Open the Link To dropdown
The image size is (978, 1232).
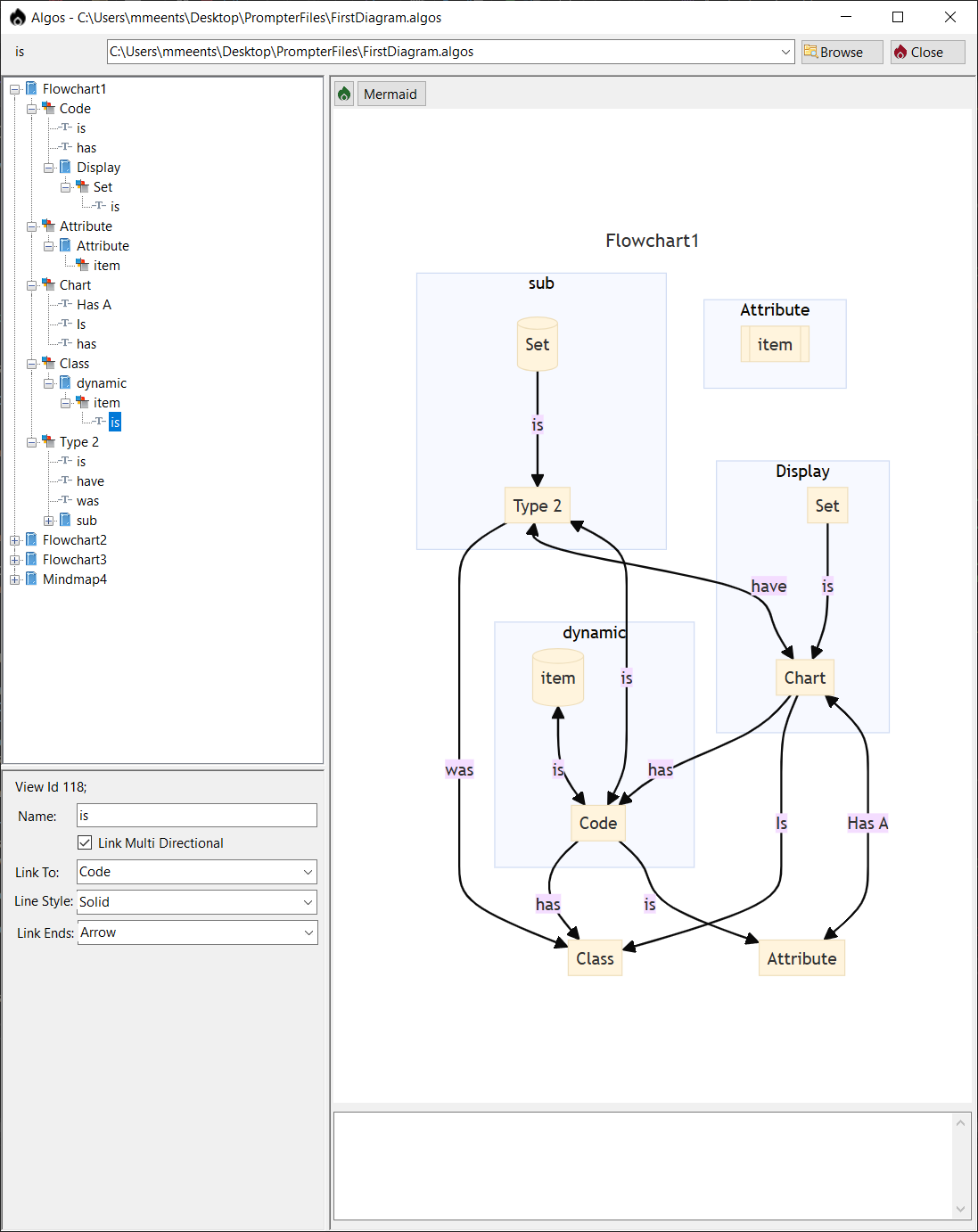click(x=308, y=872)
